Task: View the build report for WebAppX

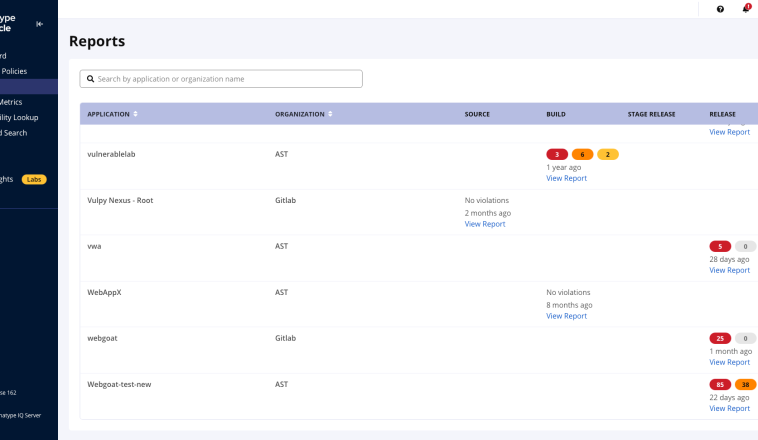Action: tap(566, 316)
